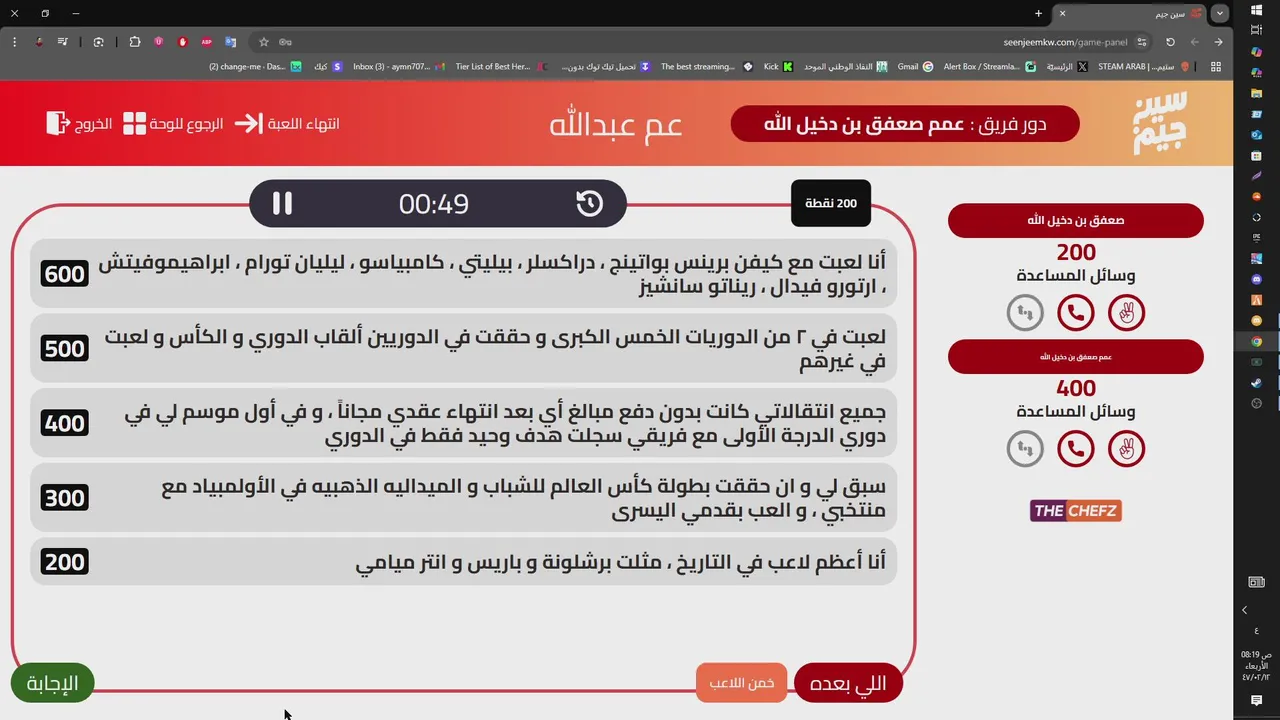
Task: Open a new browser tab
Action: click(x=1038, y=13)
